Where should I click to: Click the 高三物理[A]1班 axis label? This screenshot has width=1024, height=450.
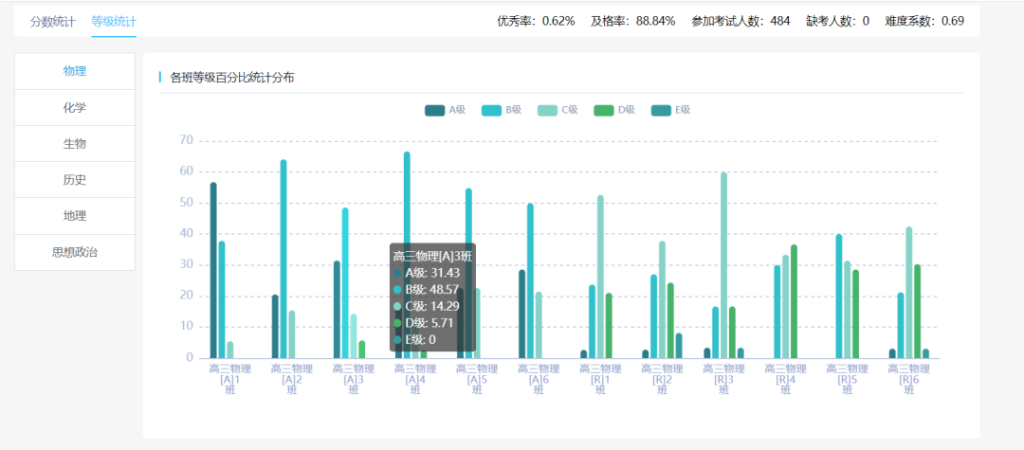point(230,379)
